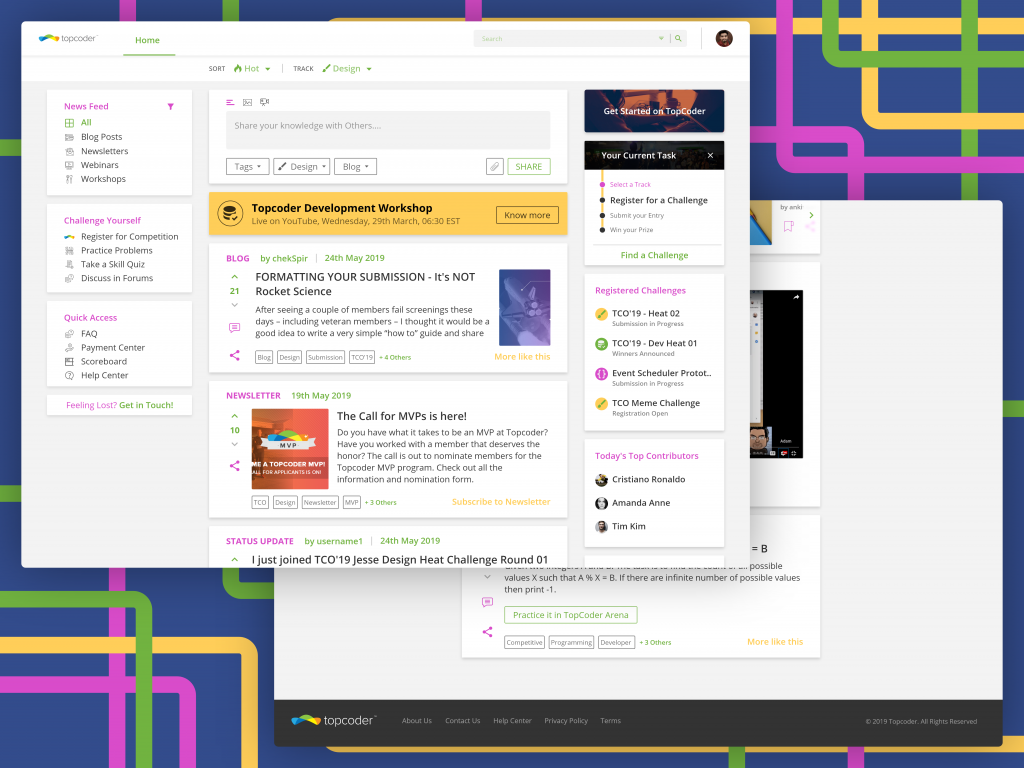The image size is (1024, 768).
Task: Click the Know more button
Action: pos(527,215)
